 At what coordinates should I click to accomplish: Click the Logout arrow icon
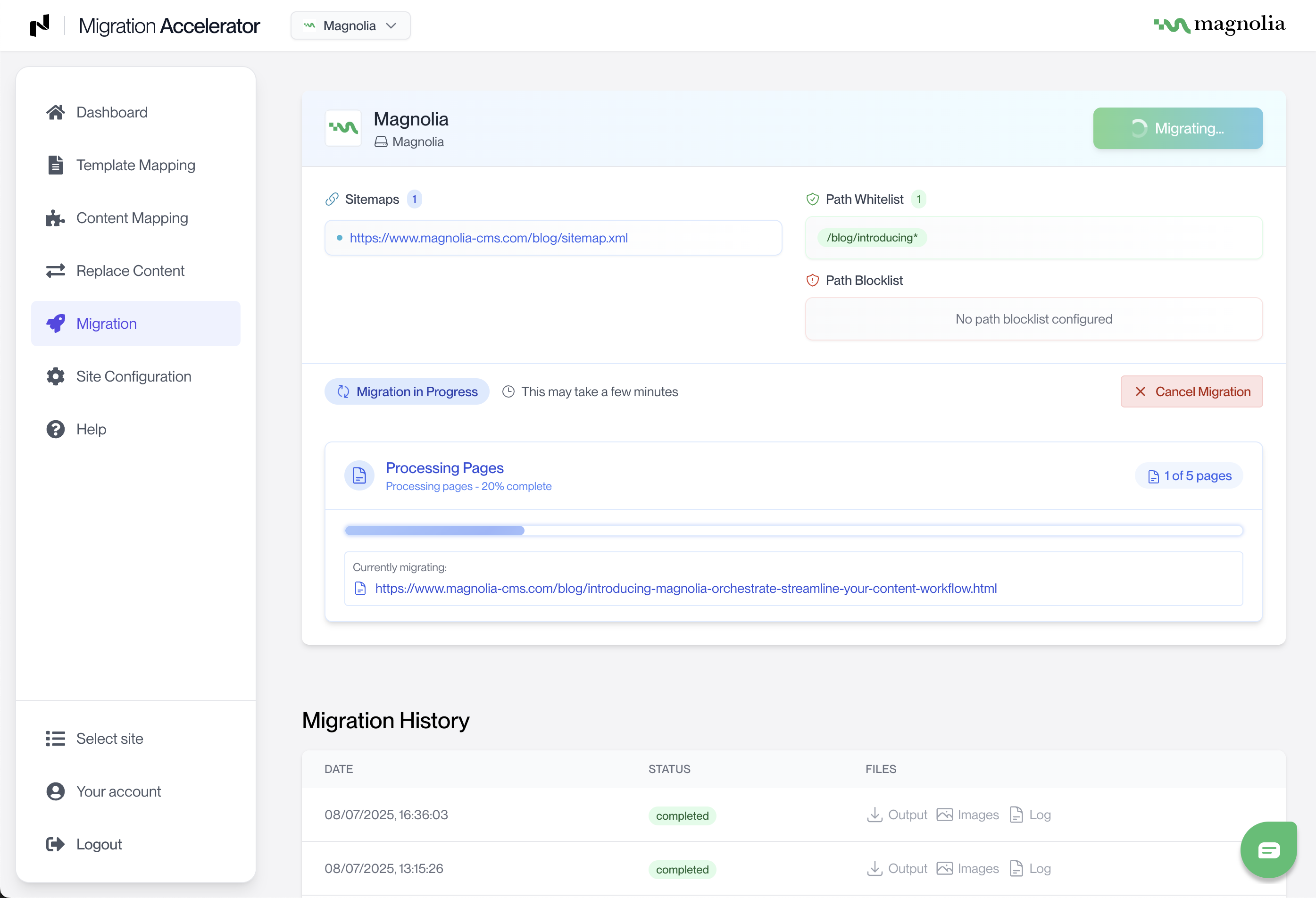pyautogui.click(x=55, y=844)
